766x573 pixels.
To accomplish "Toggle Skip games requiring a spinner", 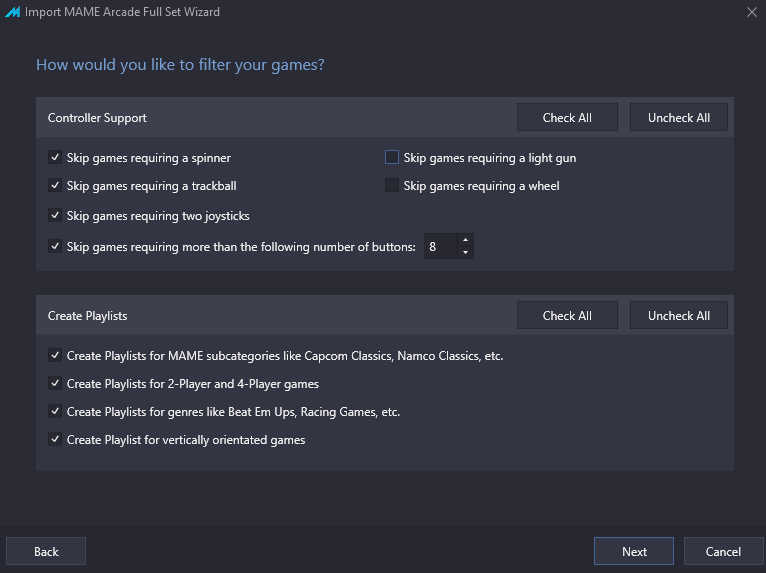I will (55, 157).
